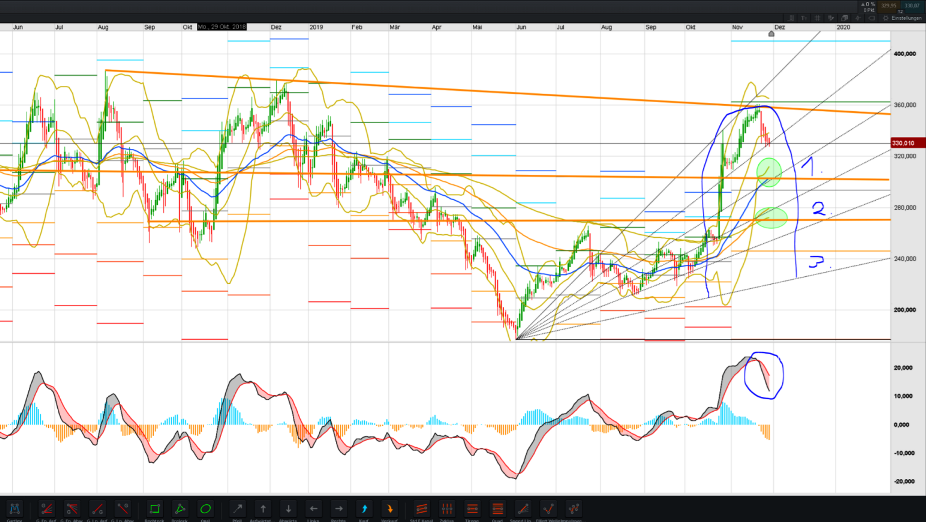This screenshot has height=522, width=926.
Task: Click the 360,000 price axis label
Action: (905, 105)
